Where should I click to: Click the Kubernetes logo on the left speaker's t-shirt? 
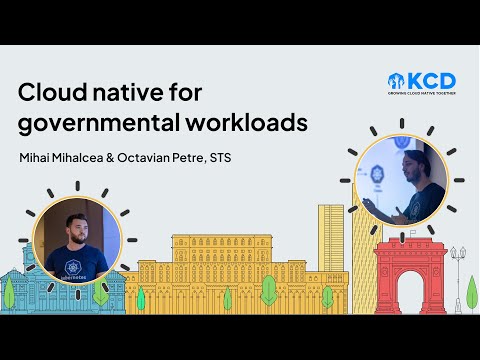[x=72, y=267]
